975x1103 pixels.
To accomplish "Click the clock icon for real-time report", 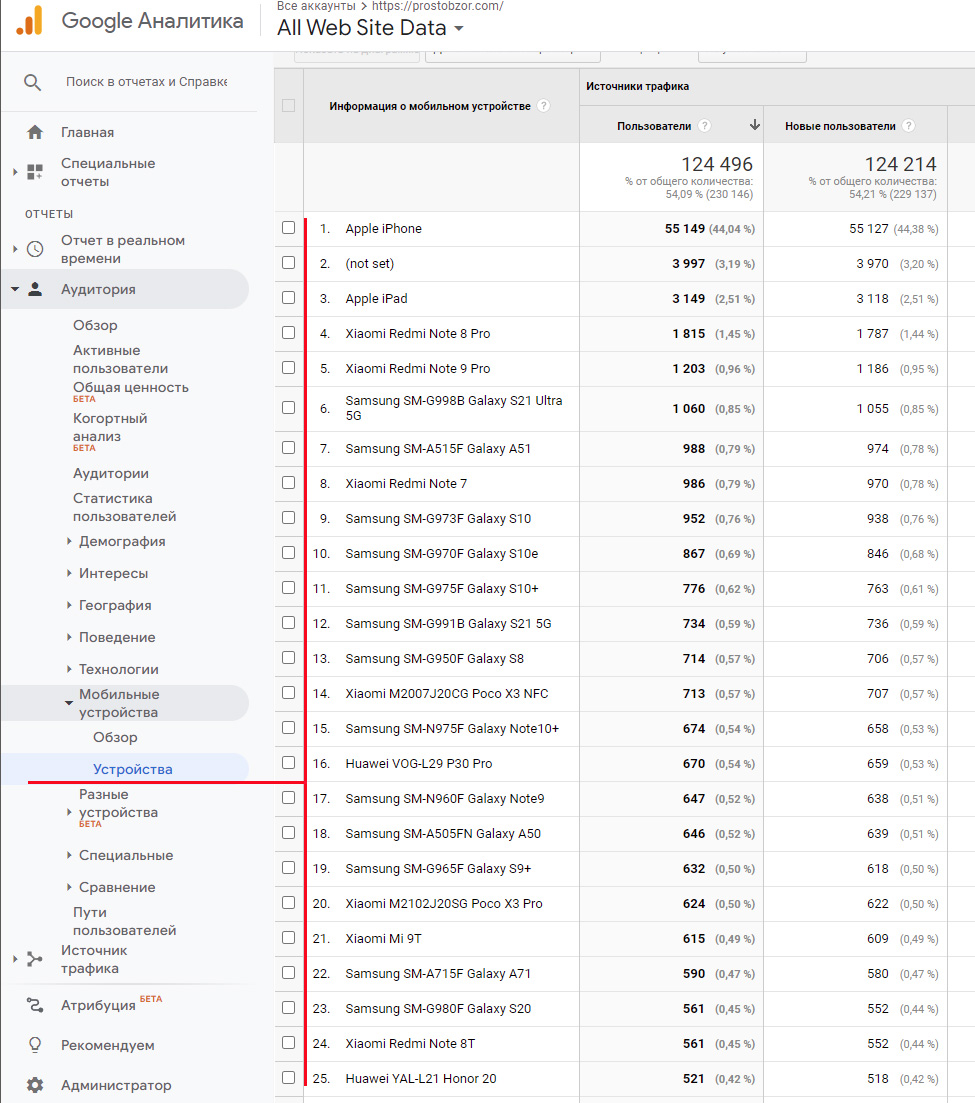I will pos(35,249).
